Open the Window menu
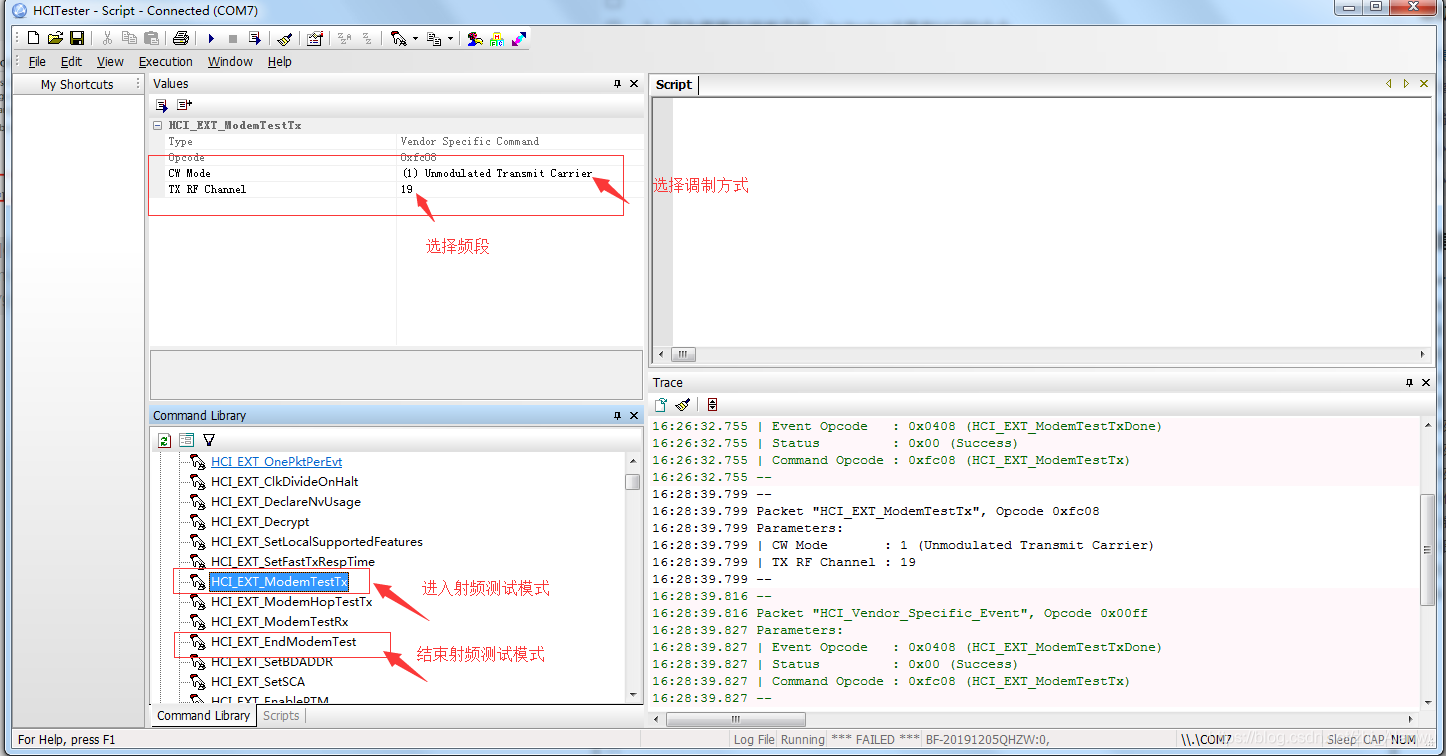Image resolution: width=1446 pixels, height=756 pixels. pos(230,62)
